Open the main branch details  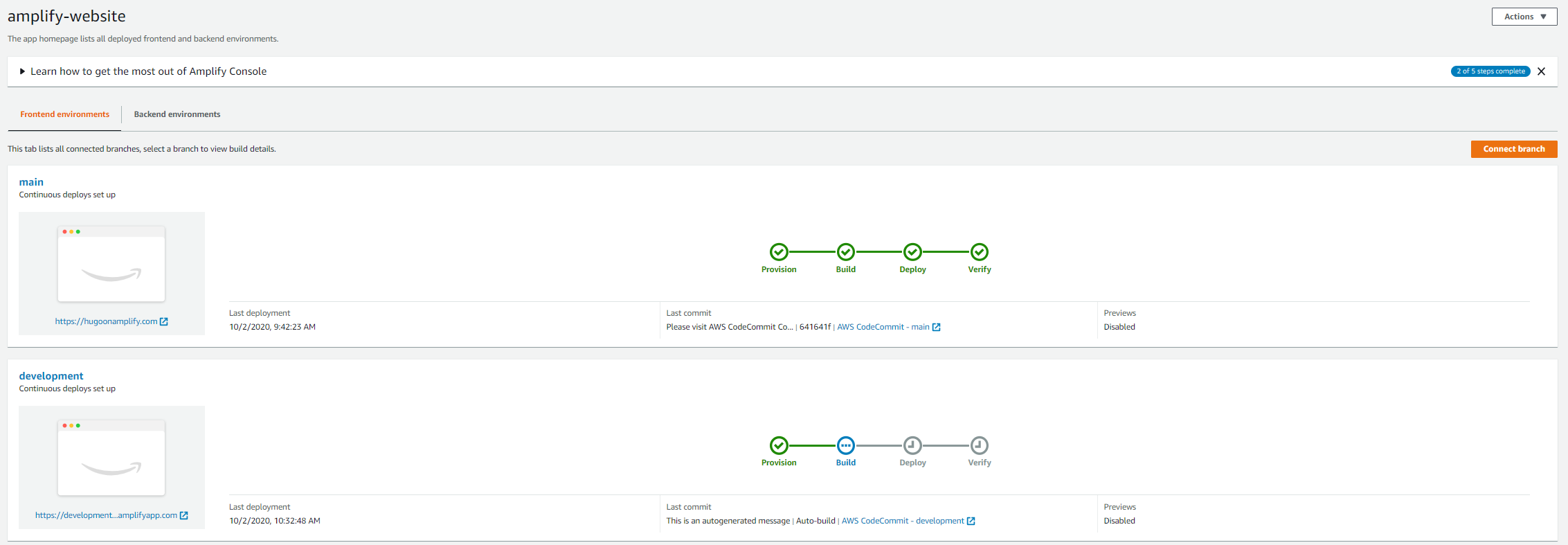[31, 182]
